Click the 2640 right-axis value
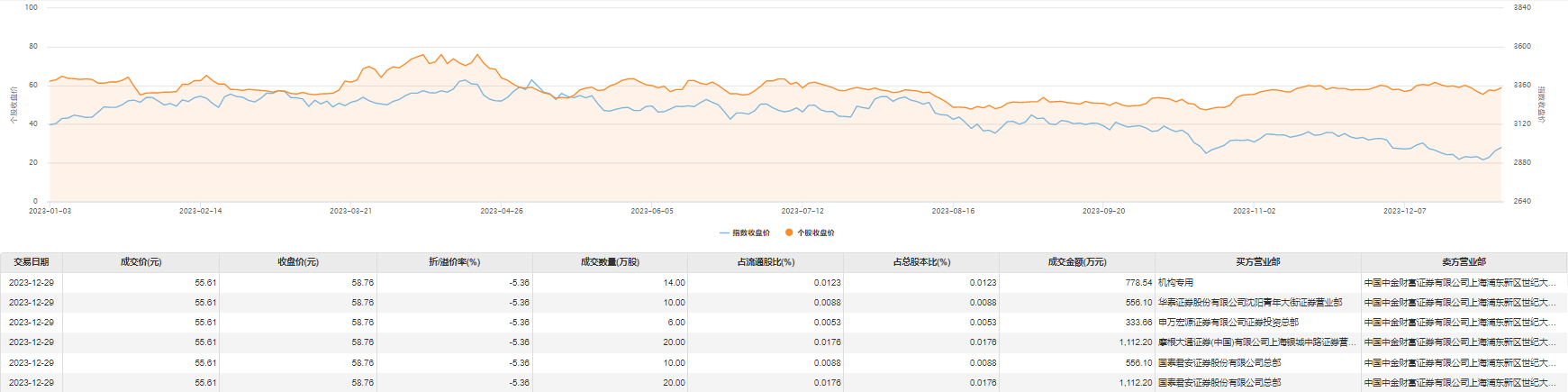 click(1522, 201)
